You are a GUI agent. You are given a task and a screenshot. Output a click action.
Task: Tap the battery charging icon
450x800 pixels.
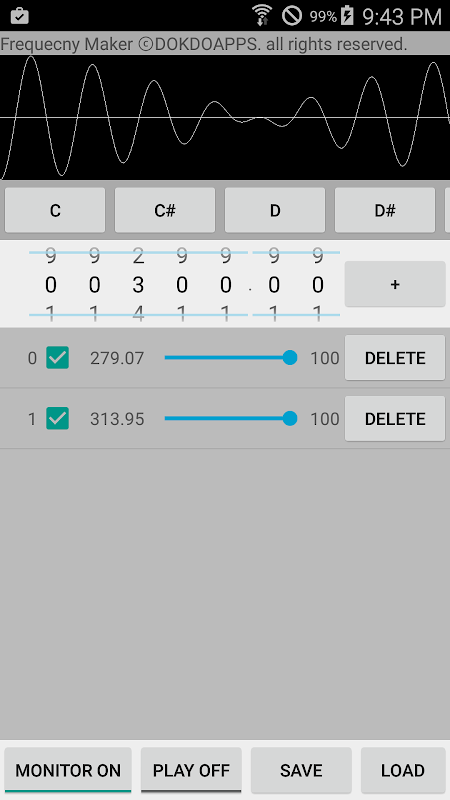click(347, 15)
